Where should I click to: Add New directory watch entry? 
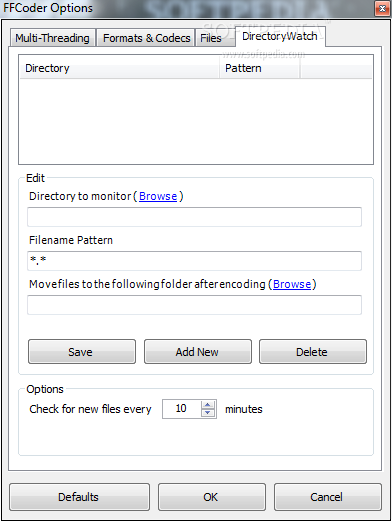coord(198,352)
